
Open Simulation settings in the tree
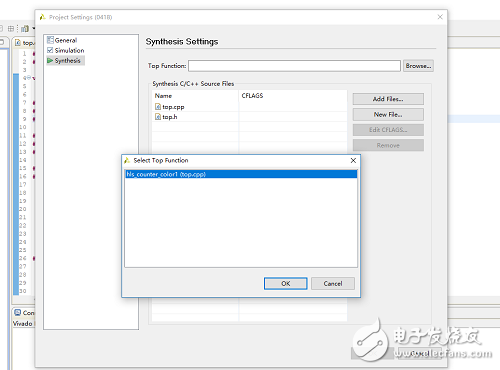[x=69, y=50]
